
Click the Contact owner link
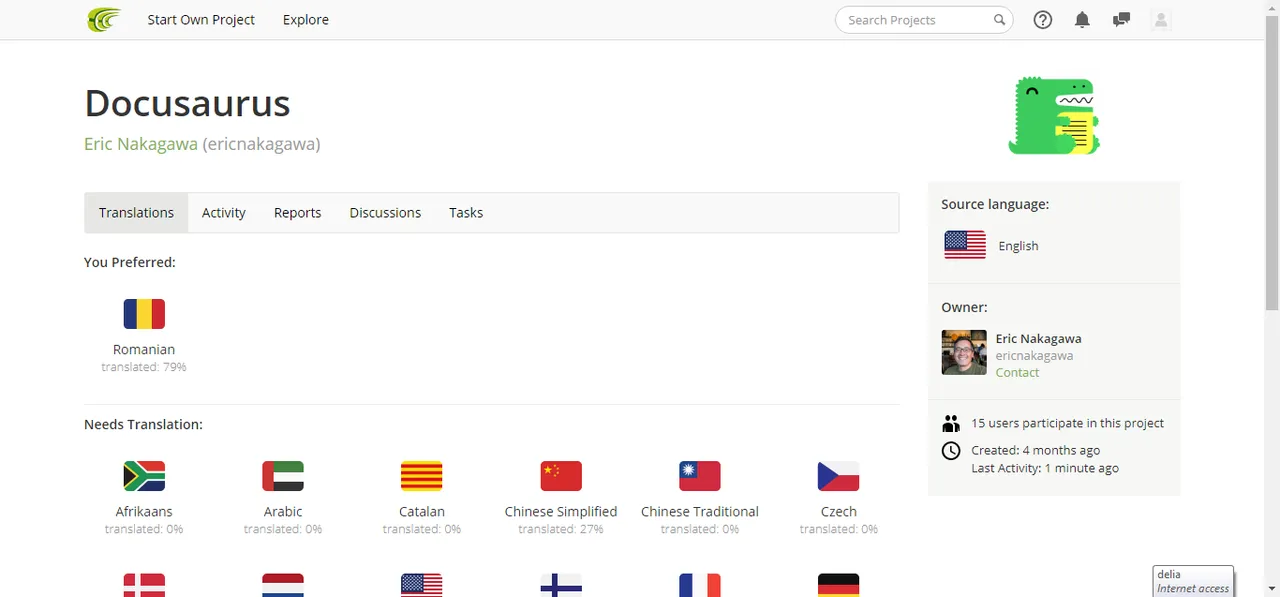(1017, 372)
